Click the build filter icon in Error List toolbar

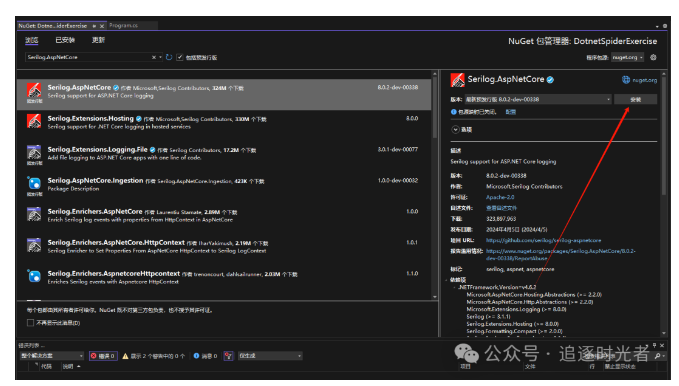(228, 356)
